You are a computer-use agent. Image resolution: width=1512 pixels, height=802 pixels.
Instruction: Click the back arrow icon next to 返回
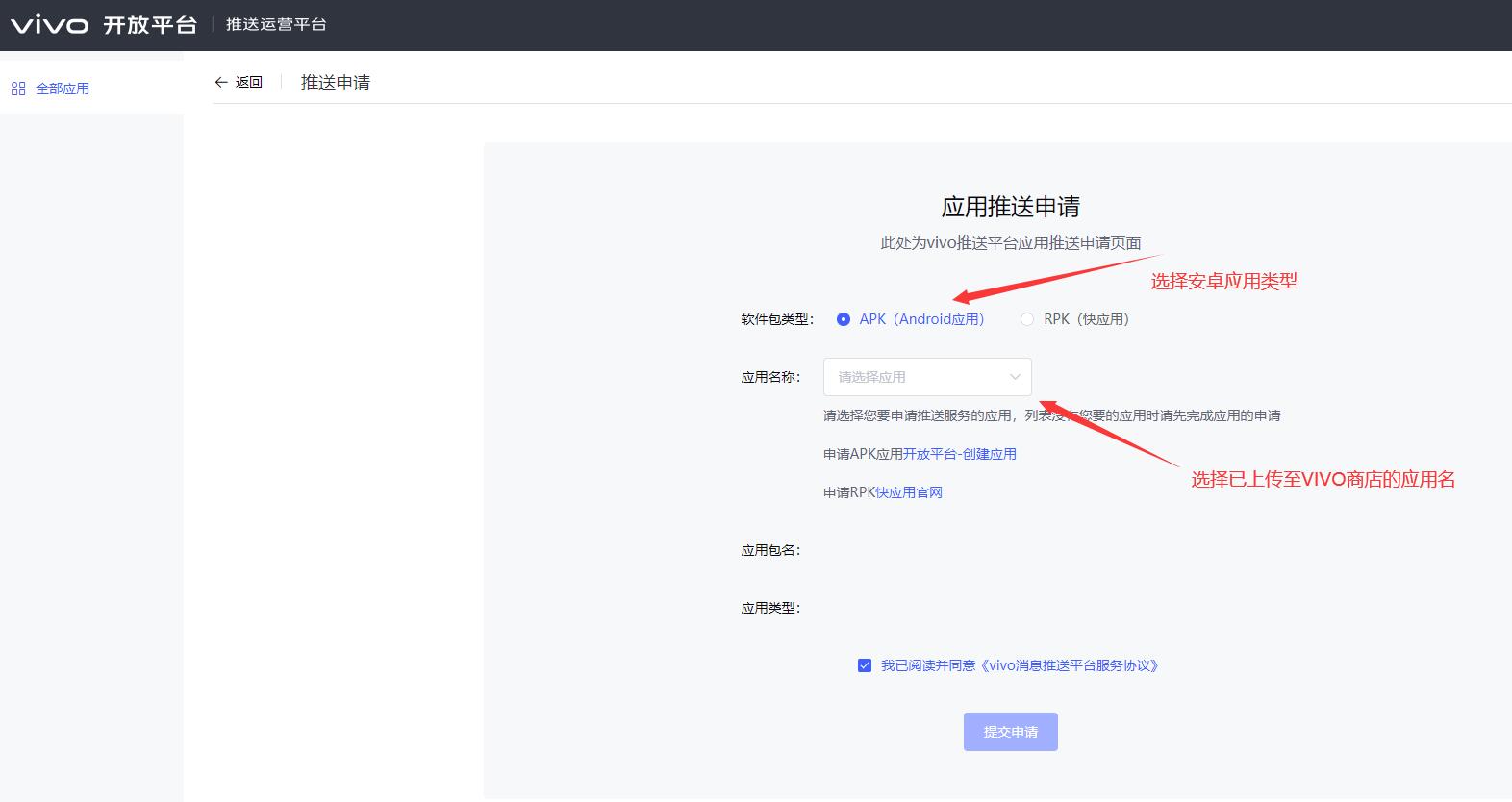221,83
